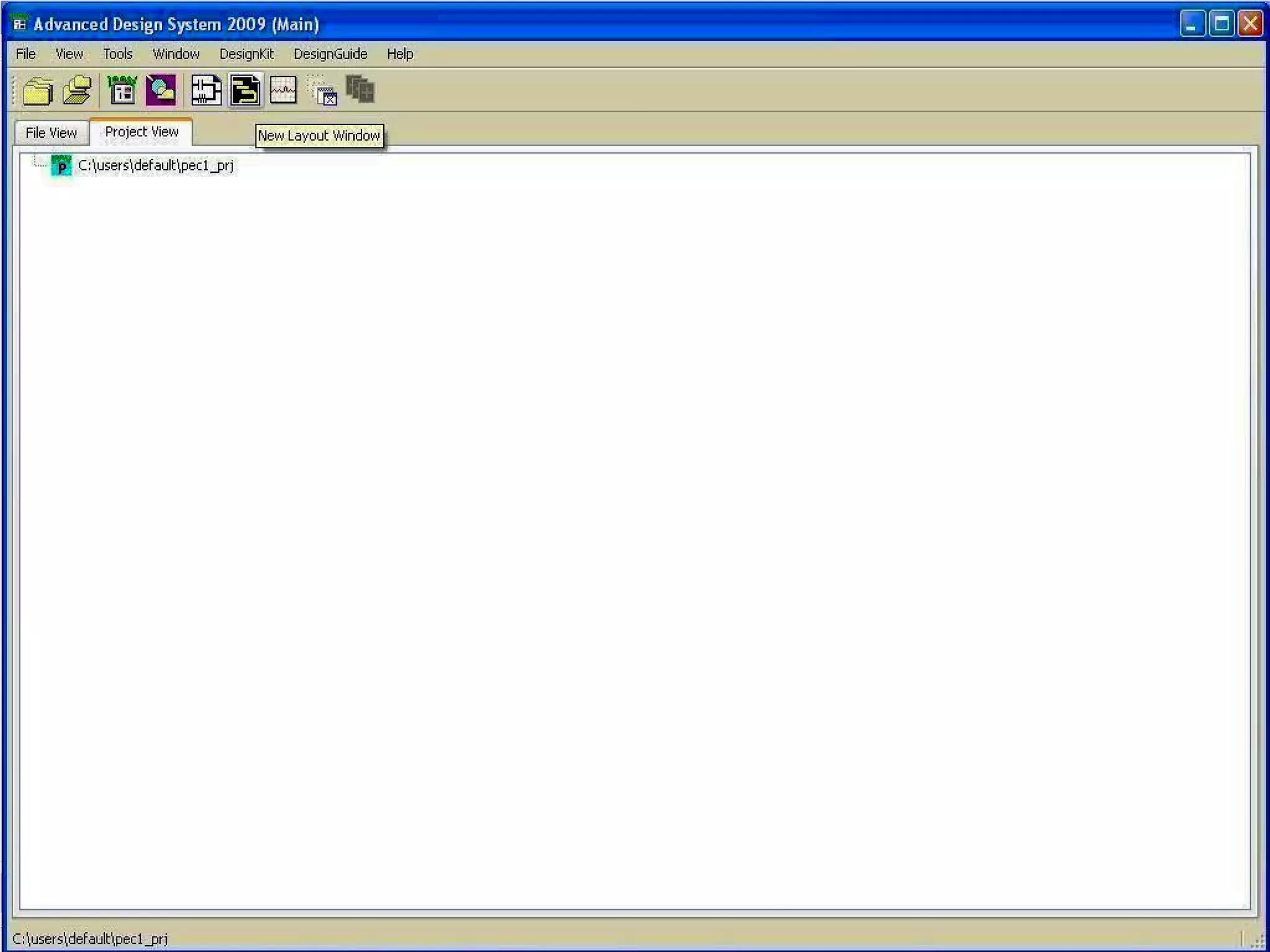Click the Create New Project toolbar icon
This screenshot has width=1270, height=952.
[x=122, y=91]
